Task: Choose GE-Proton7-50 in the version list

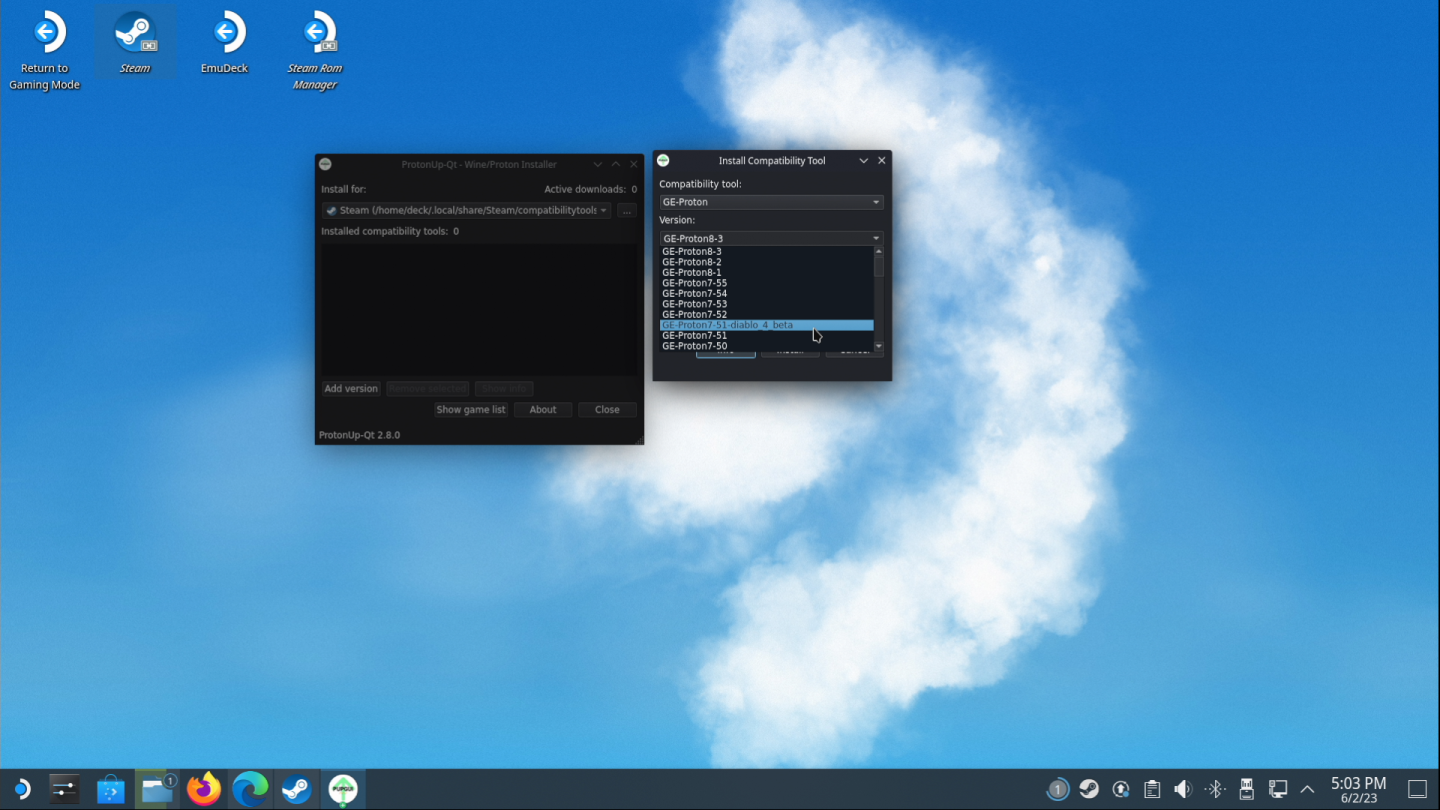Action: click(x=766, y=346)
